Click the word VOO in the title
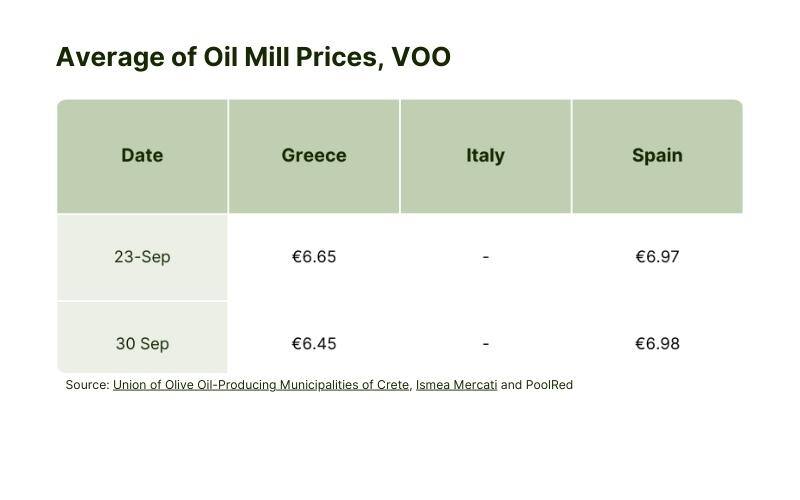Screen dimensions: 800x500 coord(421,57)
